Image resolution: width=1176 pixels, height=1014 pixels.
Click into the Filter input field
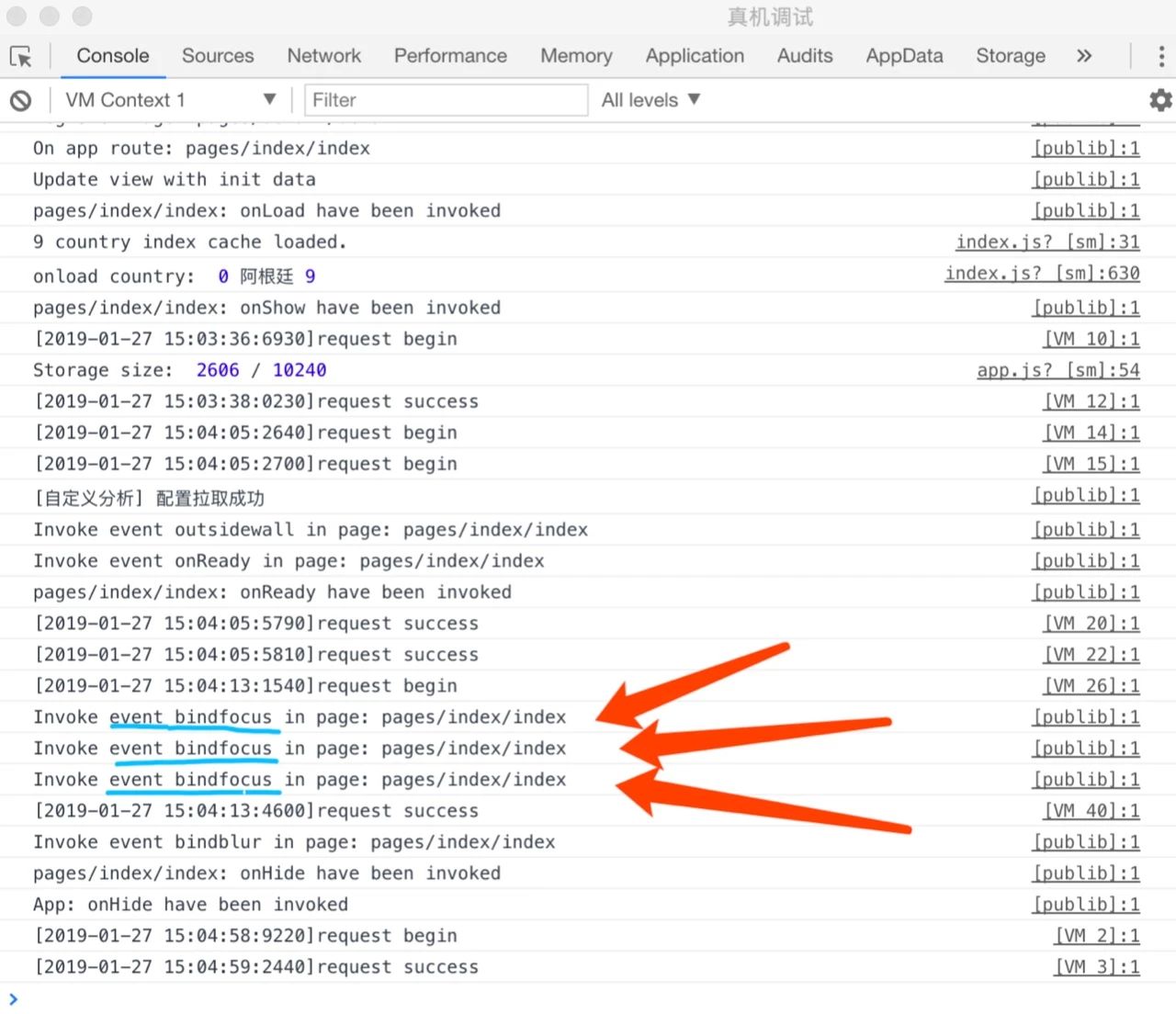point(446,100)
